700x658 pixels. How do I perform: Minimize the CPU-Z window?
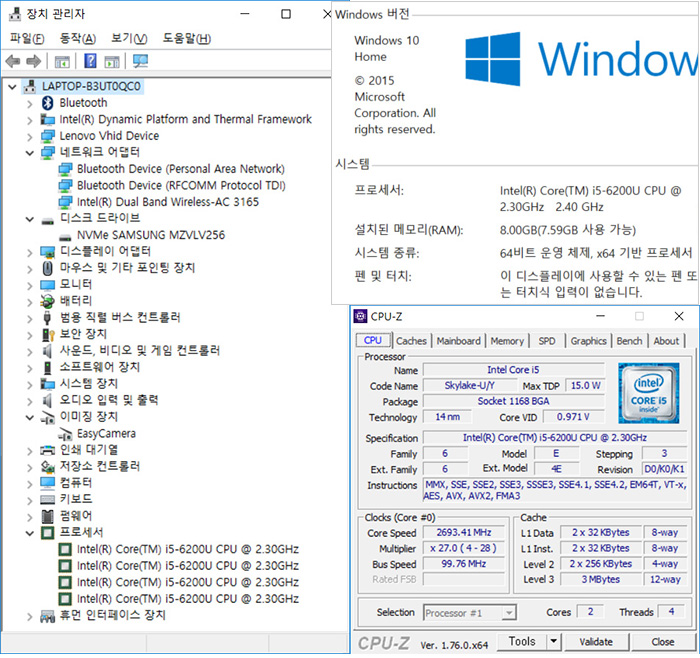(x=600, y=317)
